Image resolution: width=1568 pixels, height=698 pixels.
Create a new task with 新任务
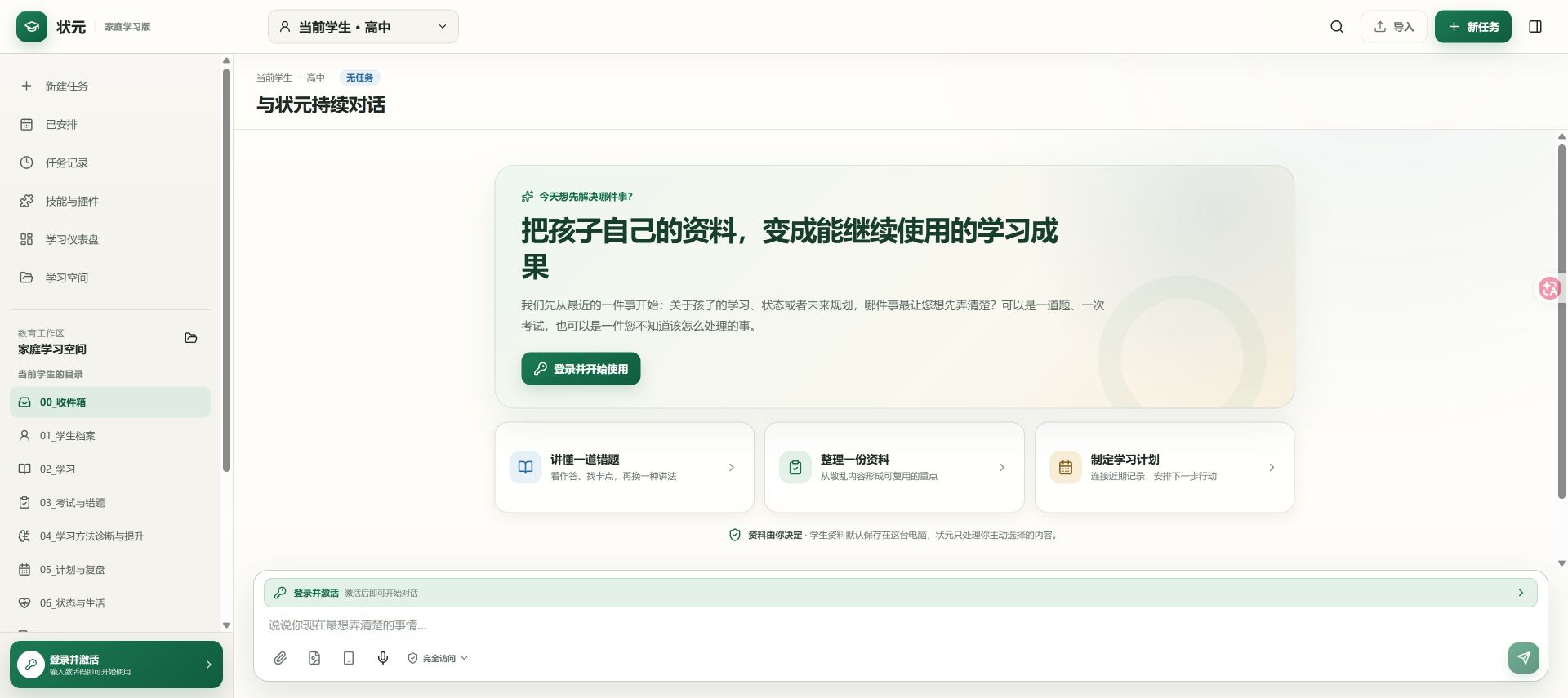[1473, 27]
